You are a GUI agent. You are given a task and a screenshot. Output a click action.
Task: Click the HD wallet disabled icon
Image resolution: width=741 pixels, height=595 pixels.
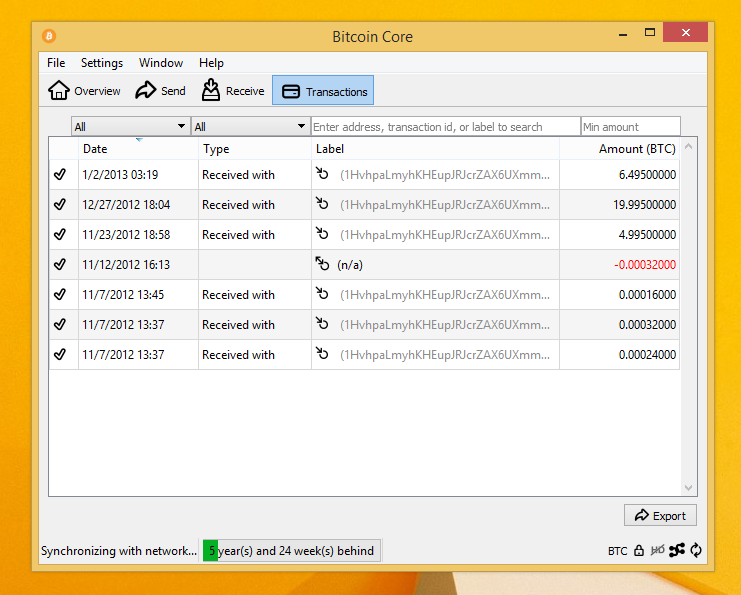(657, 550)
